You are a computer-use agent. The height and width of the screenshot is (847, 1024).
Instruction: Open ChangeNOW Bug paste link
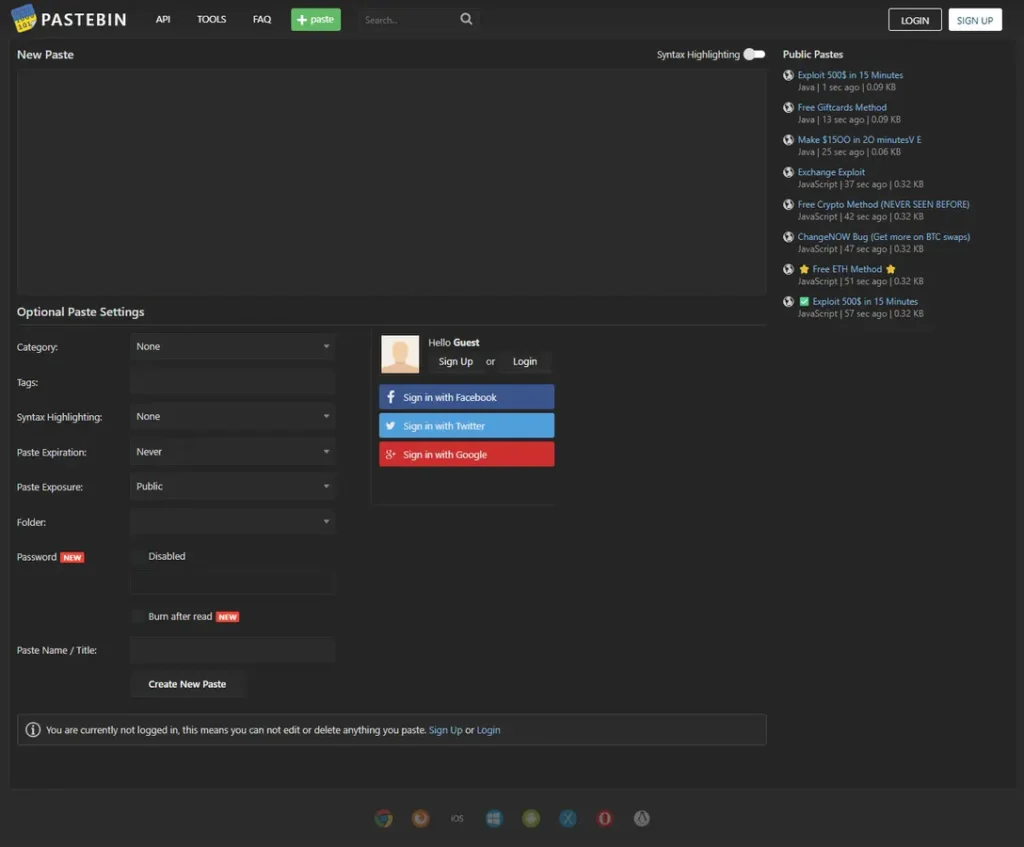(884, 236)
